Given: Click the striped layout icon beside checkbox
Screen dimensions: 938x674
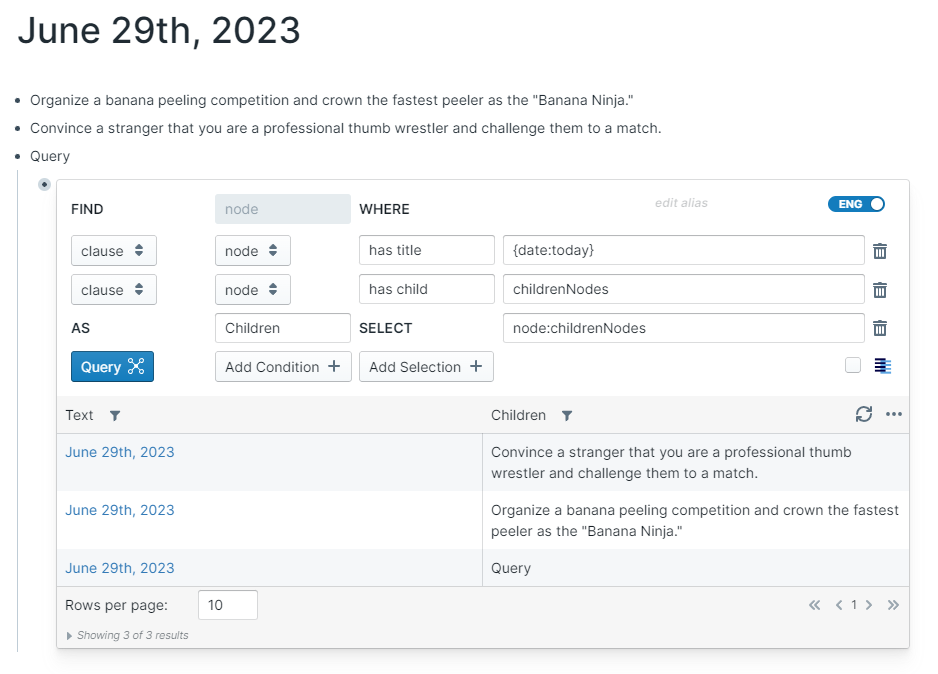Looking at the screenshot, I should [882, 366].
